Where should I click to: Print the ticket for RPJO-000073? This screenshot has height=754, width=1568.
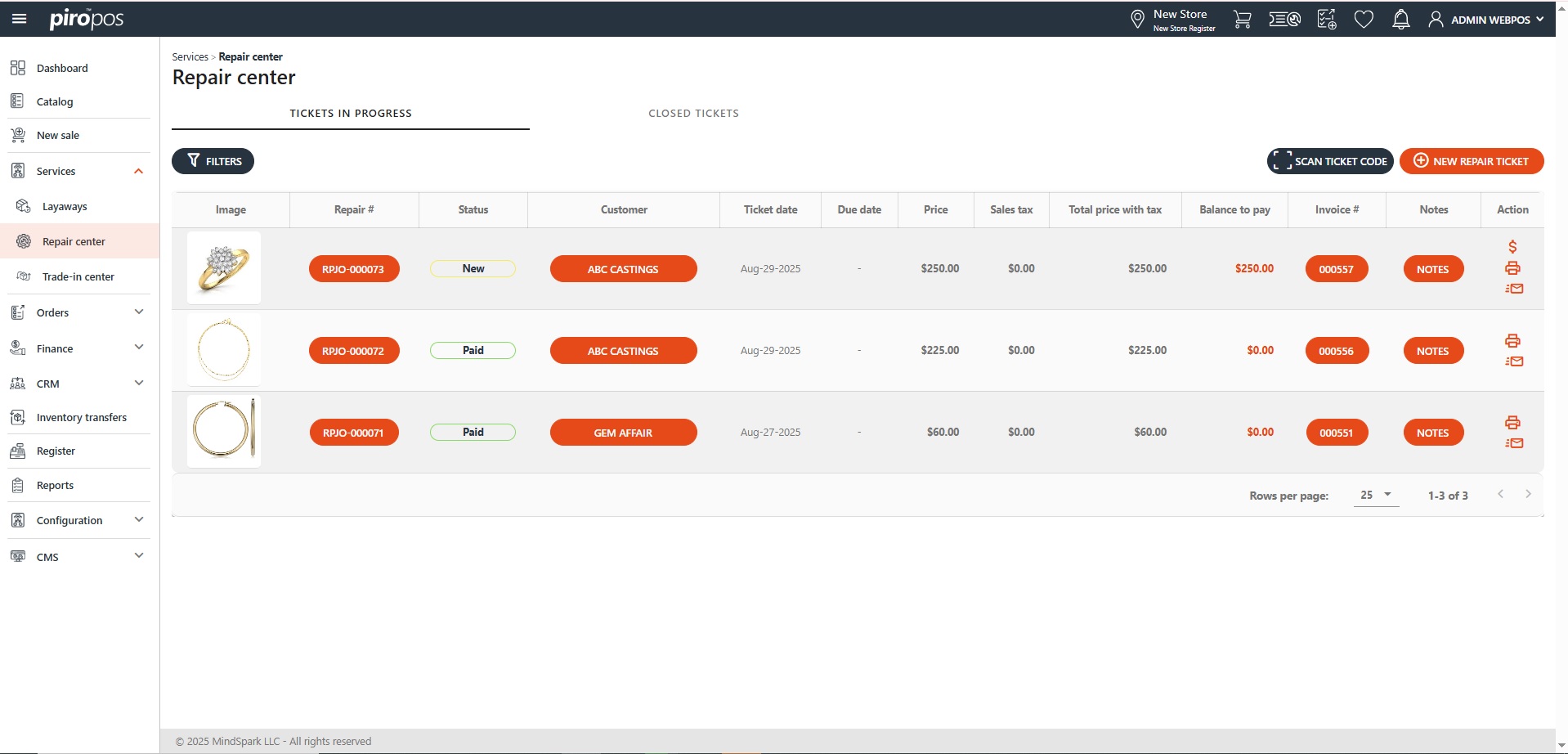[1512, 268]
